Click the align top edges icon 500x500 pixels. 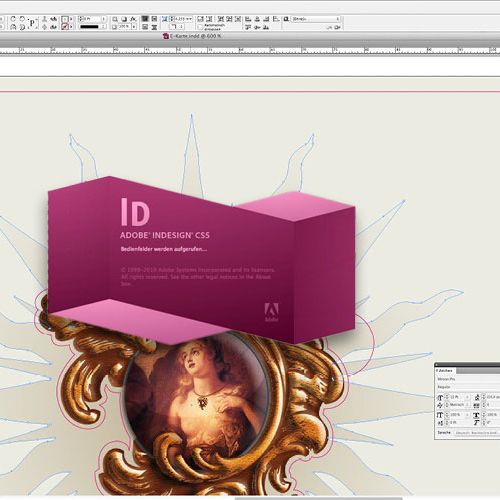(x=248, y=27)
